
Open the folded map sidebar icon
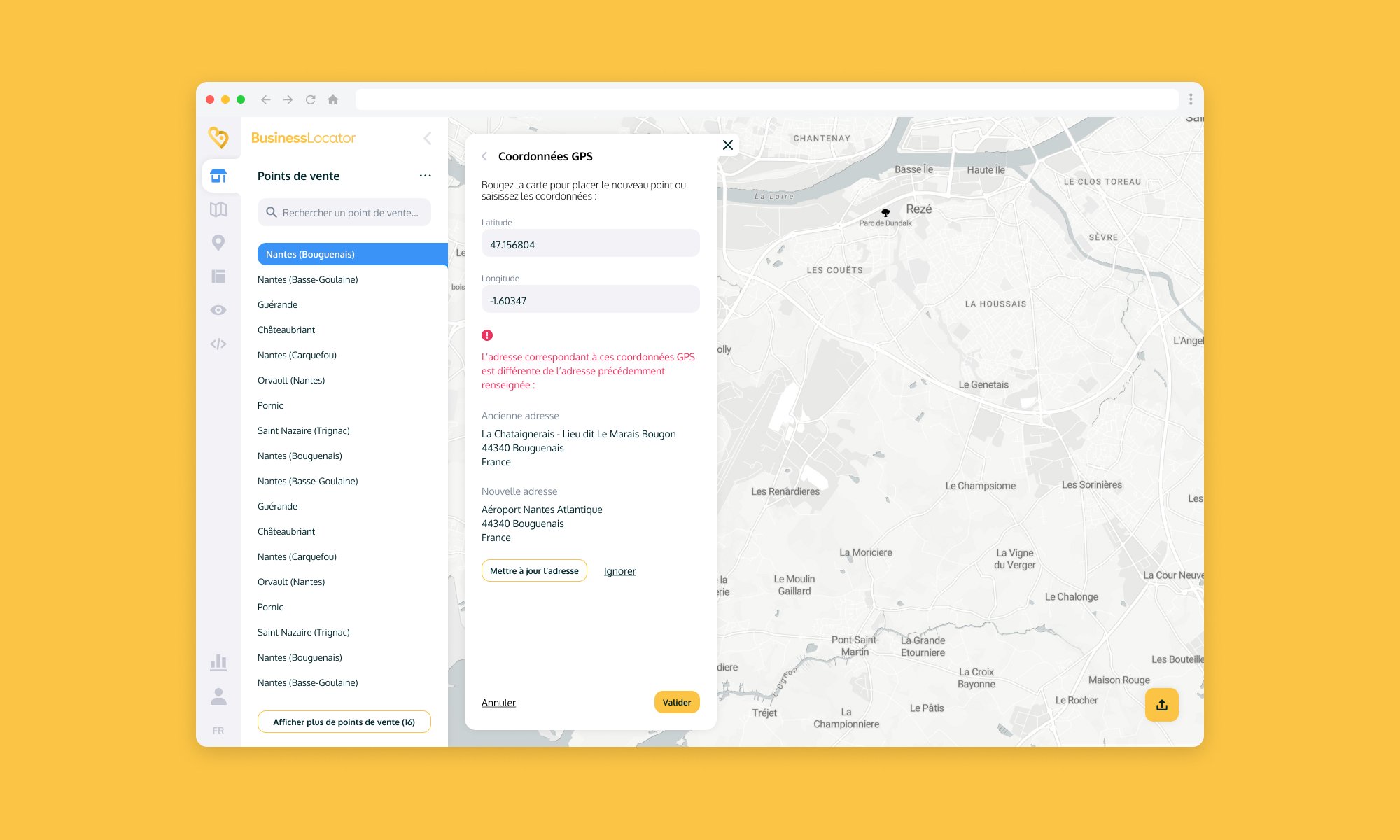218,209
